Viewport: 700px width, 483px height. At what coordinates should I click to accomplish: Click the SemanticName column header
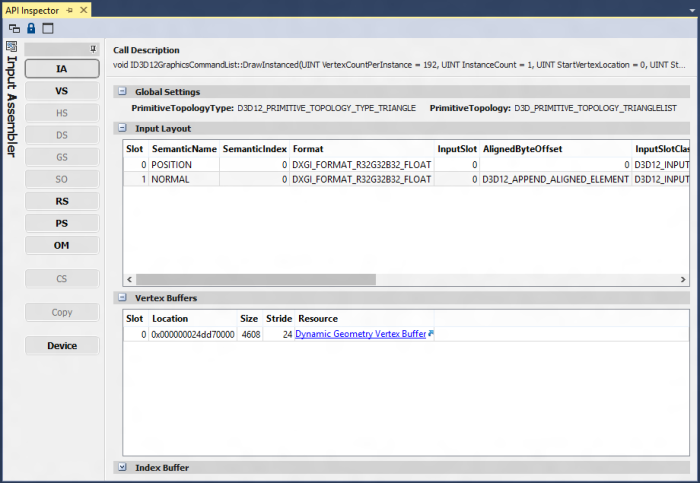[x=184, y=149]
